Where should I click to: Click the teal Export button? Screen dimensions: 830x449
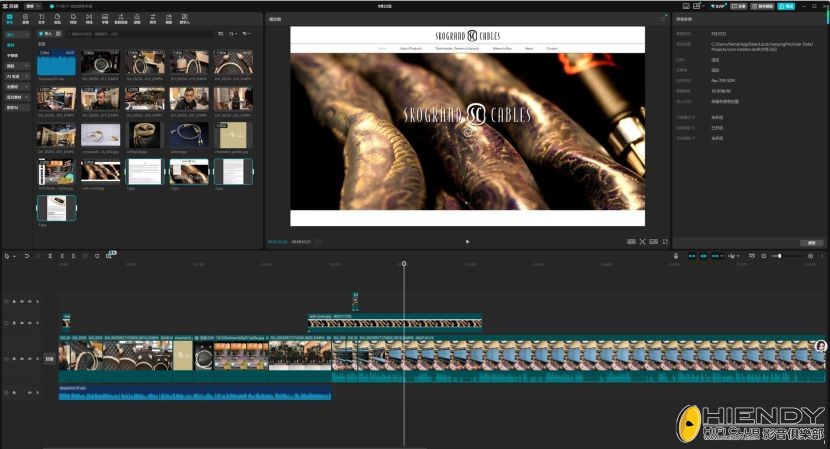tap(786, 6)
